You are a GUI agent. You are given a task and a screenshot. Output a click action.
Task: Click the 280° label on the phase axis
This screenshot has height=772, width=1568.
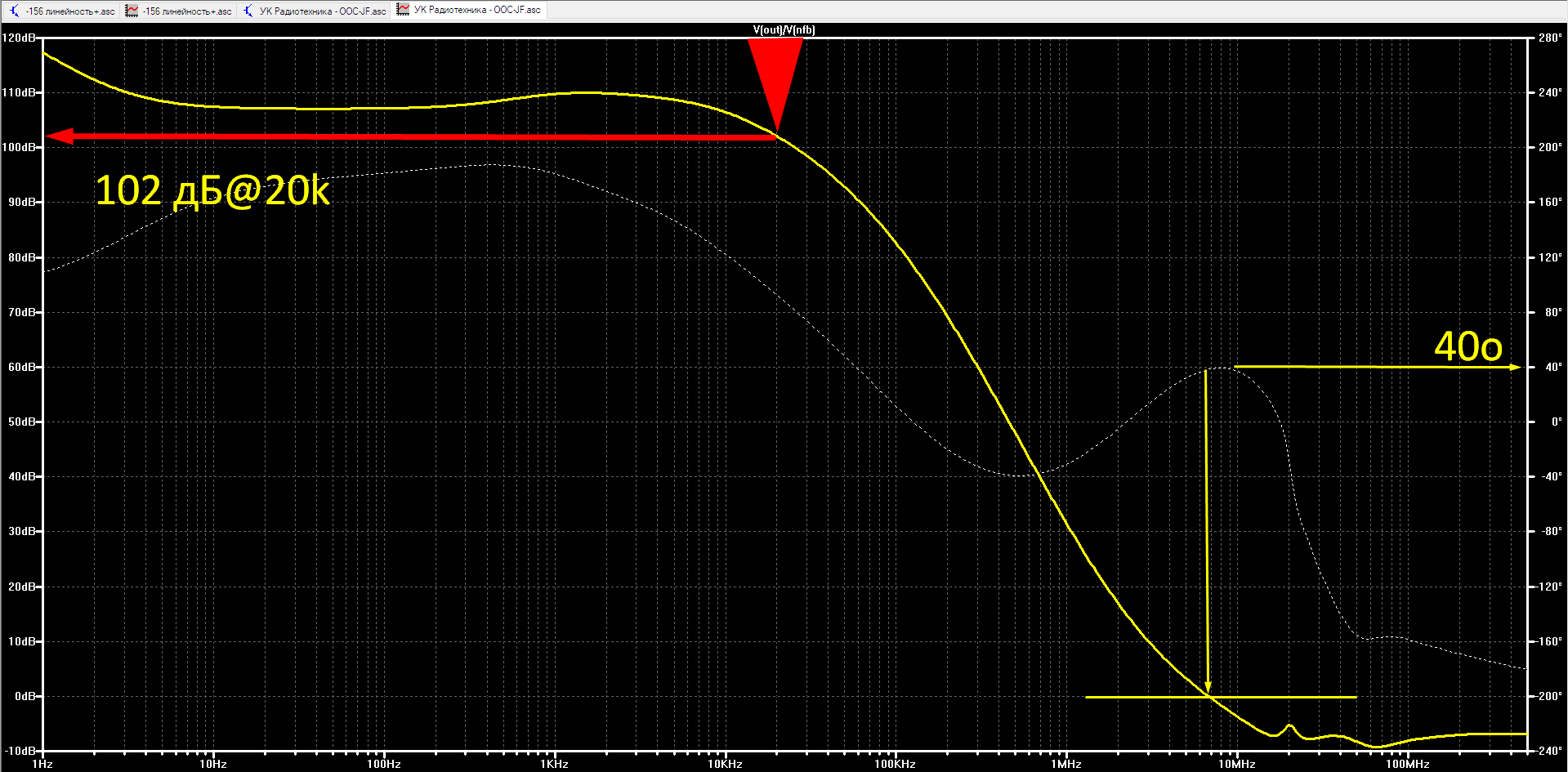pos(1550,38)
